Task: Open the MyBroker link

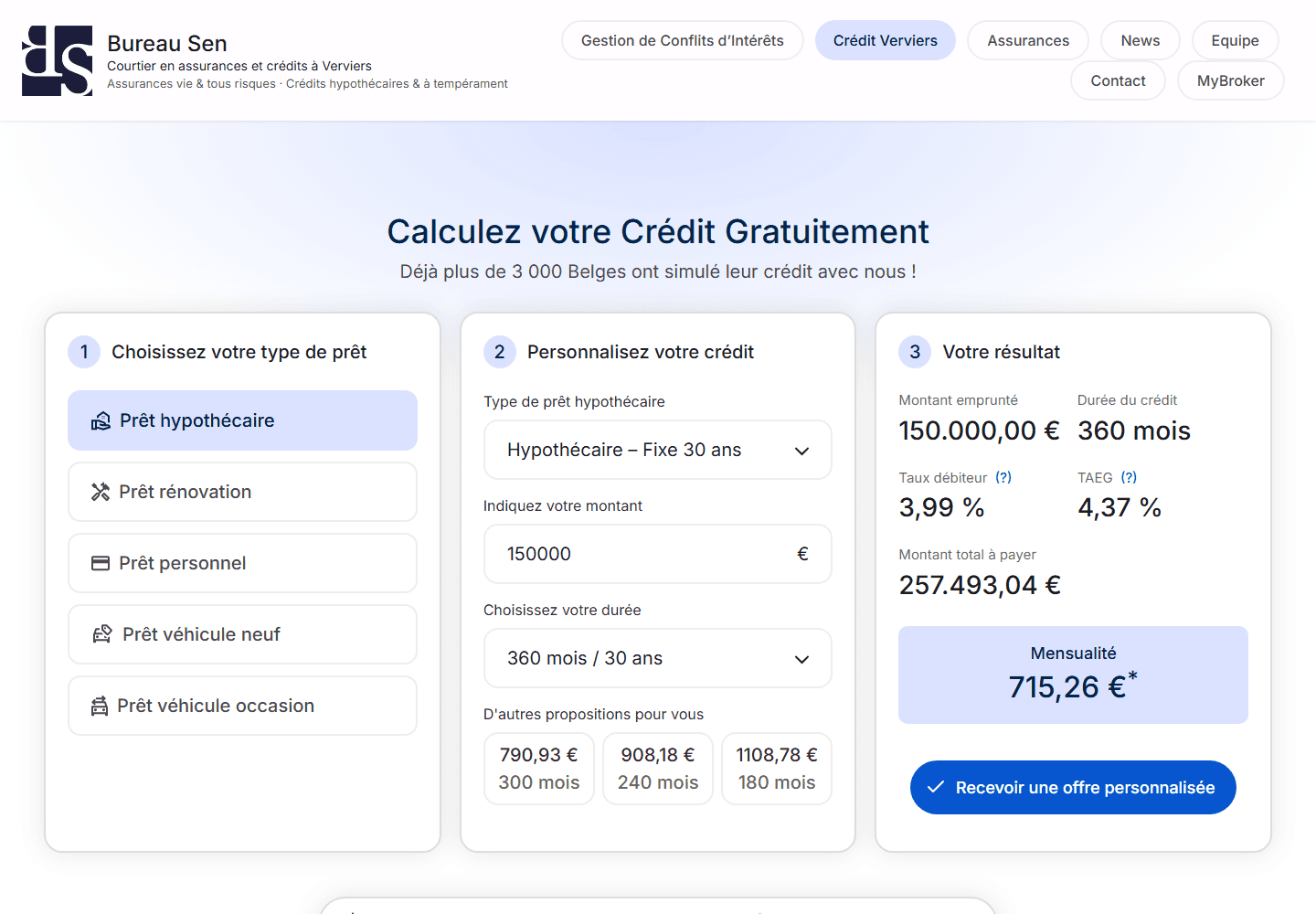Action: [x=1231, y=80]
